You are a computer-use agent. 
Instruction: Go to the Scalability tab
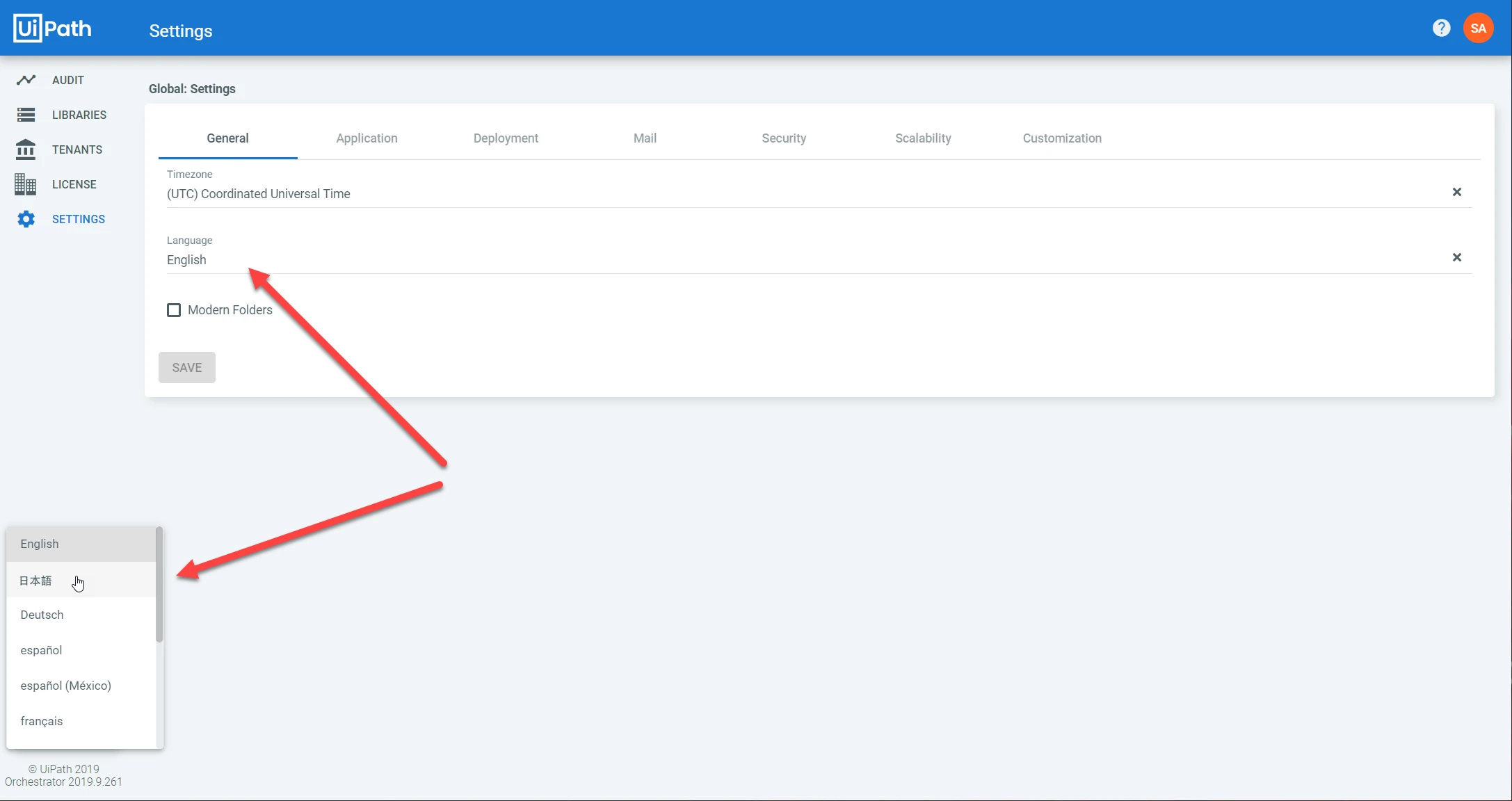(x=923, y=138)
